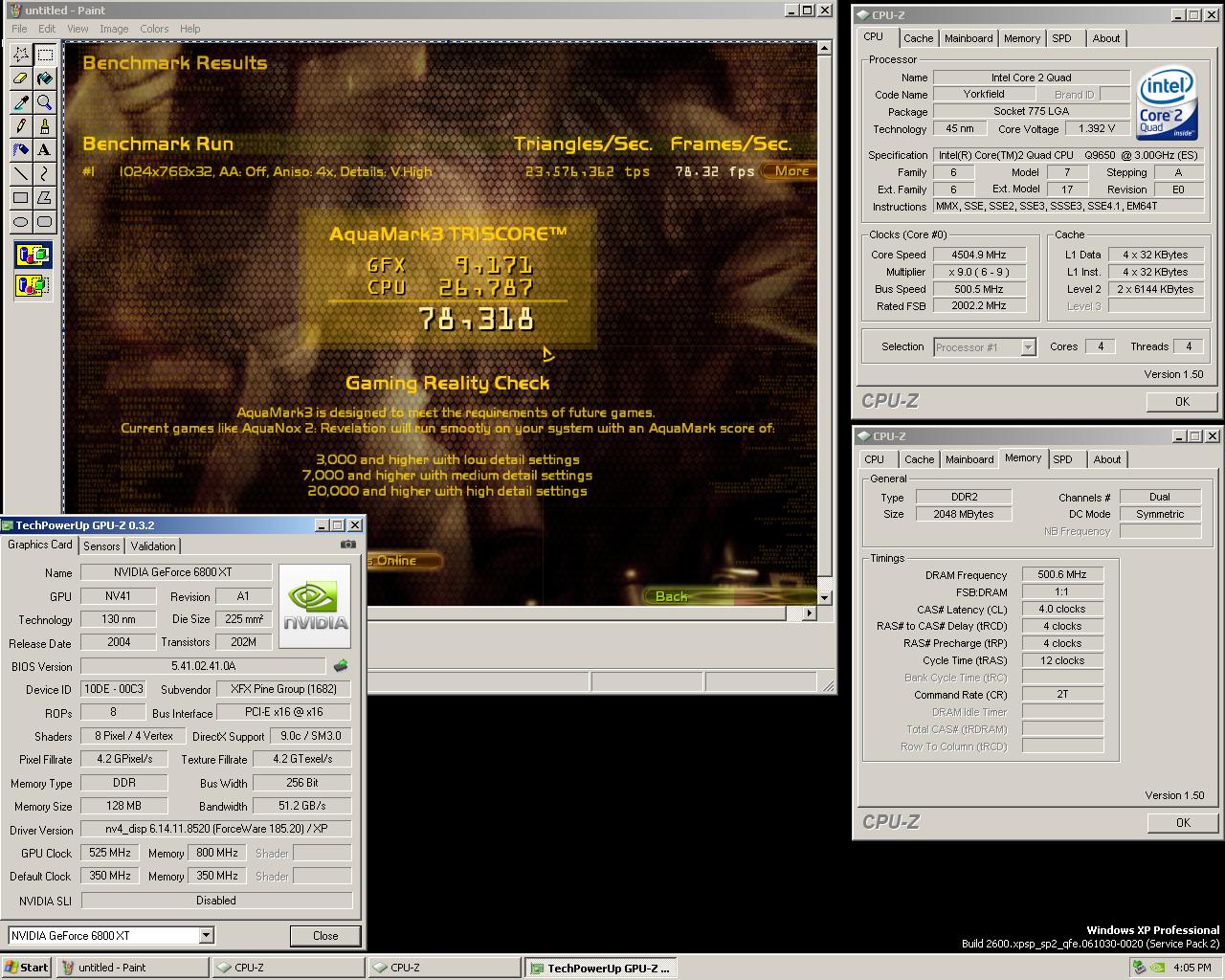The height and width of the screenshot is (980, 1225).
Task: Expand the GPU selection dropdown in GPU-Z
Action: 206,935
